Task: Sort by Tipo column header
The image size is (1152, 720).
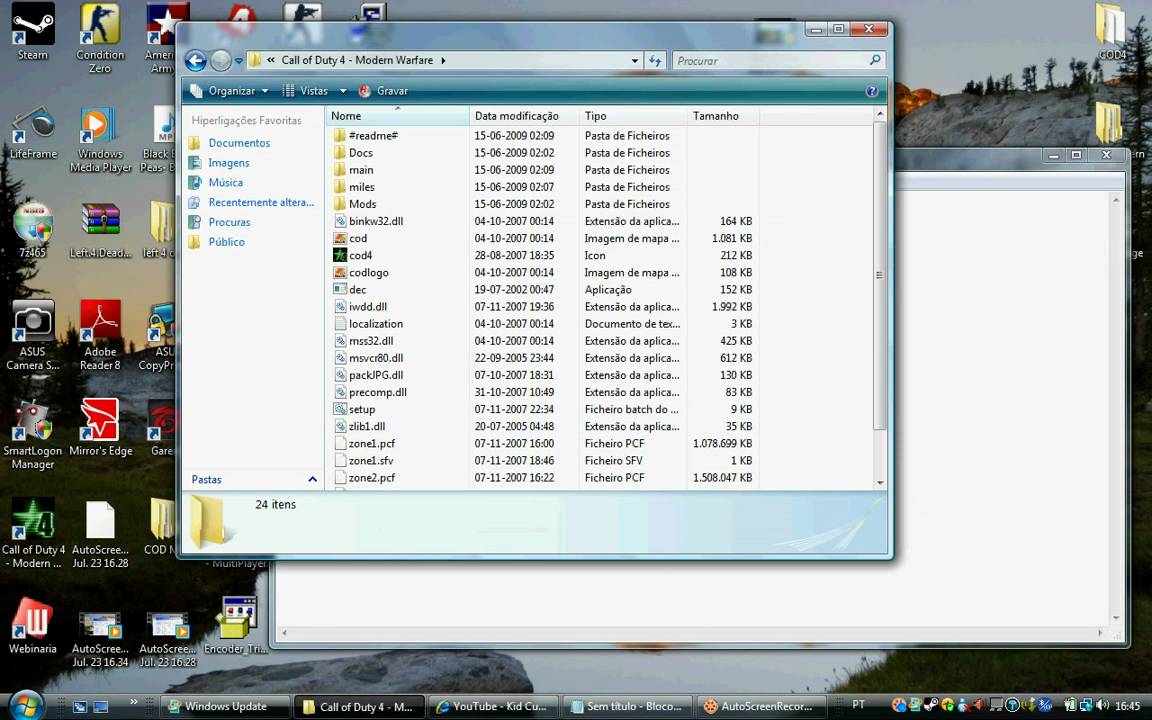Action: pos(633,116)
